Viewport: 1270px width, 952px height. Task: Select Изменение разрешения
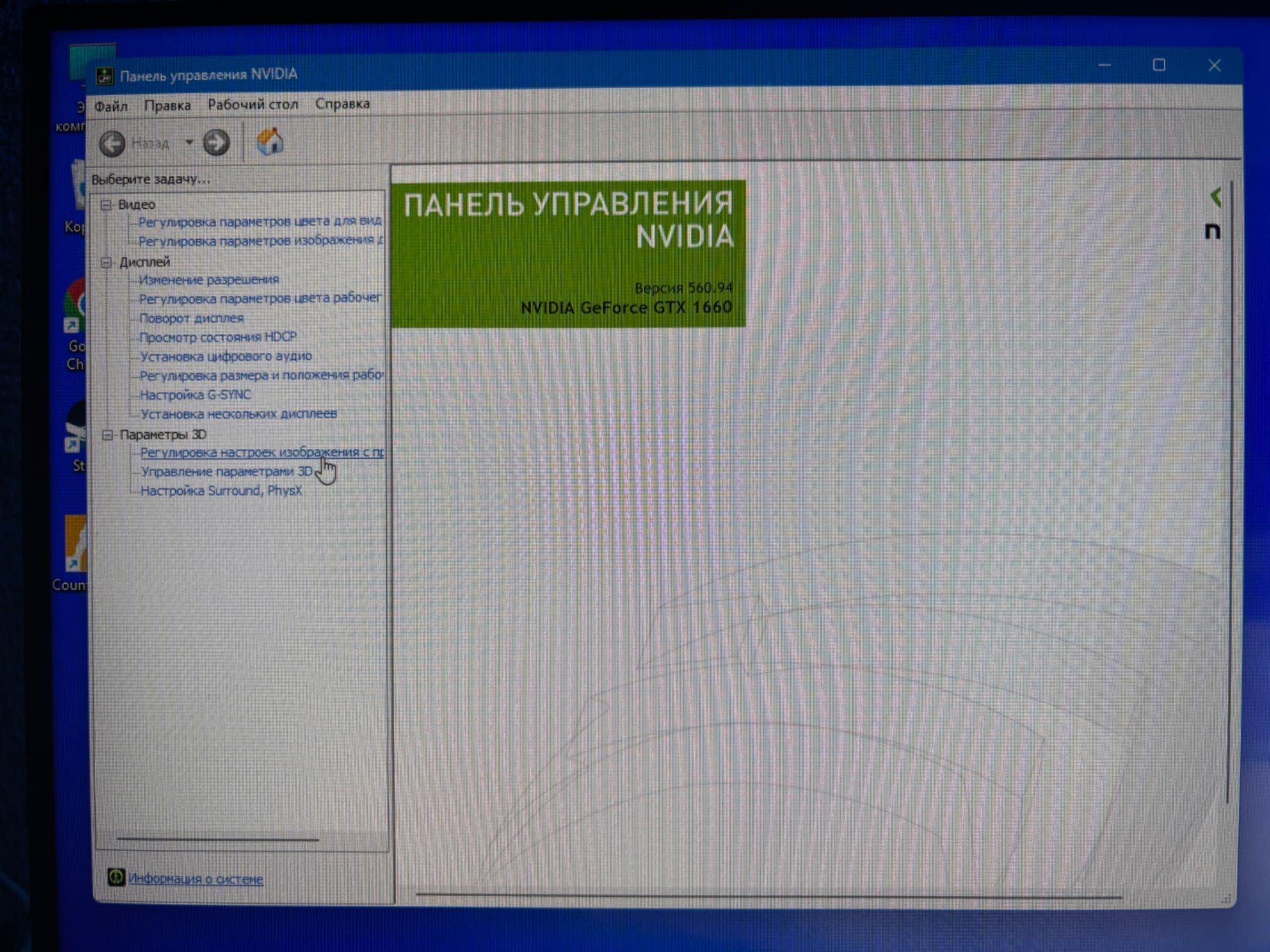coord(209,279)
